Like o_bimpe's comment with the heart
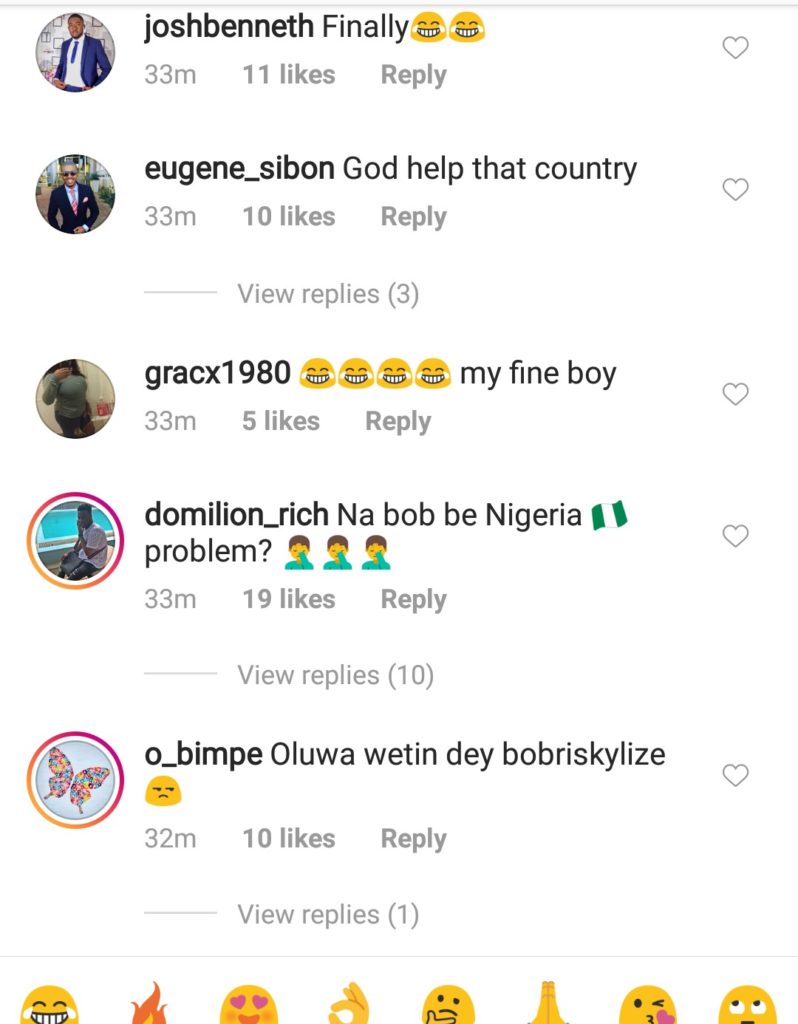Image resolution: width=798 pixels, height=1024 pixels. 735,775
